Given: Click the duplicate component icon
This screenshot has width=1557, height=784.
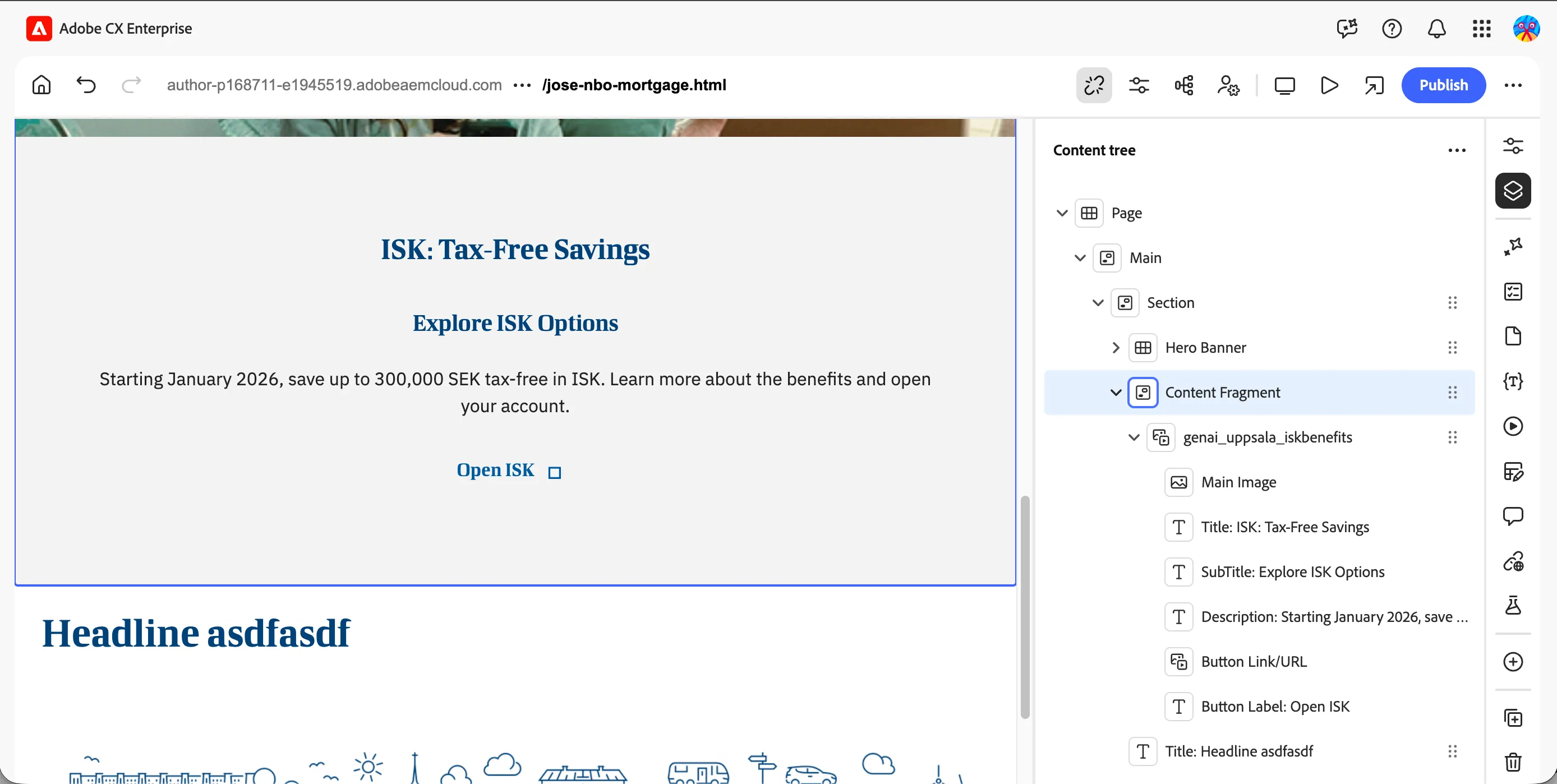Looking at the screenshot, I should [1512, 717].
